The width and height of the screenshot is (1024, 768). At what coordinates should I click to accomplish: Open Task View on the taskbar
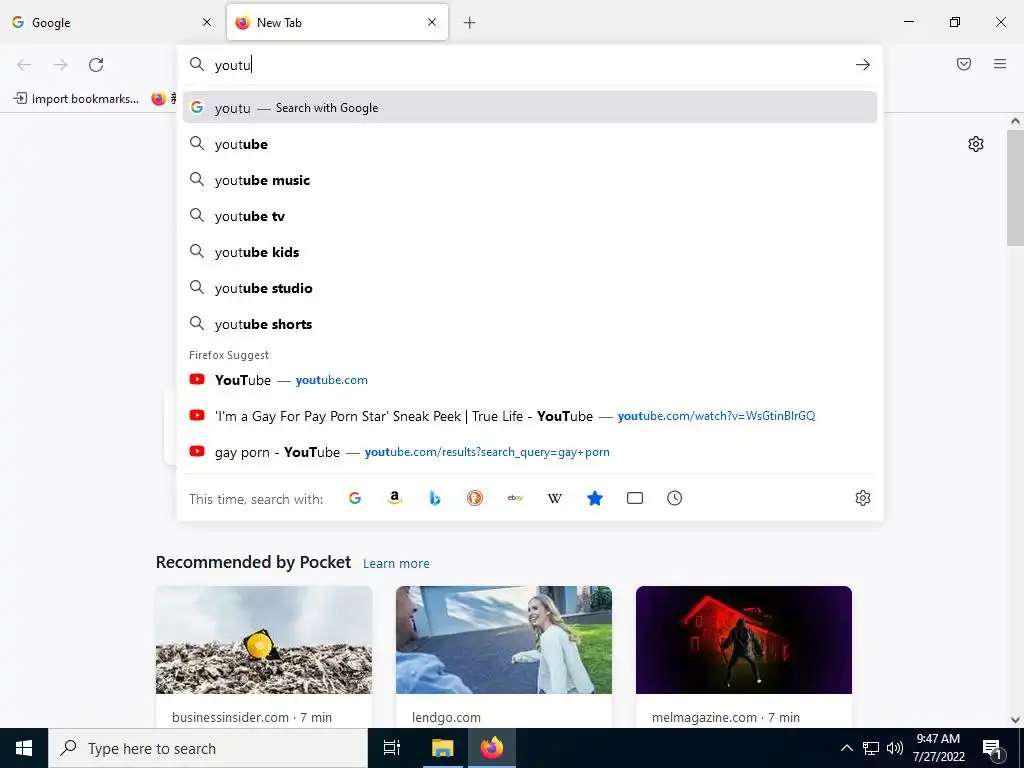point(392,748)
